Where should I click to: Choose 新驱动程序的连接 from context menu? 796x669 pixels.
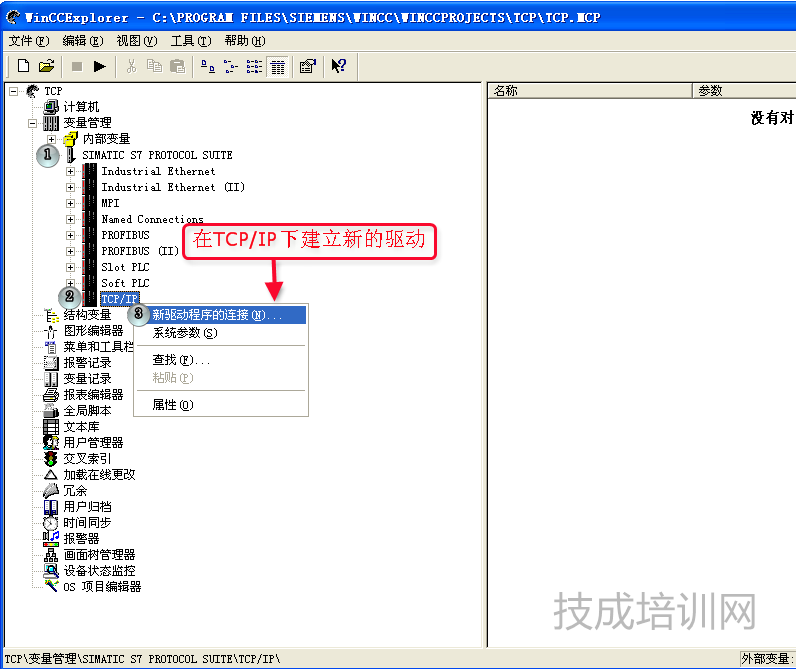pos(216,315)
